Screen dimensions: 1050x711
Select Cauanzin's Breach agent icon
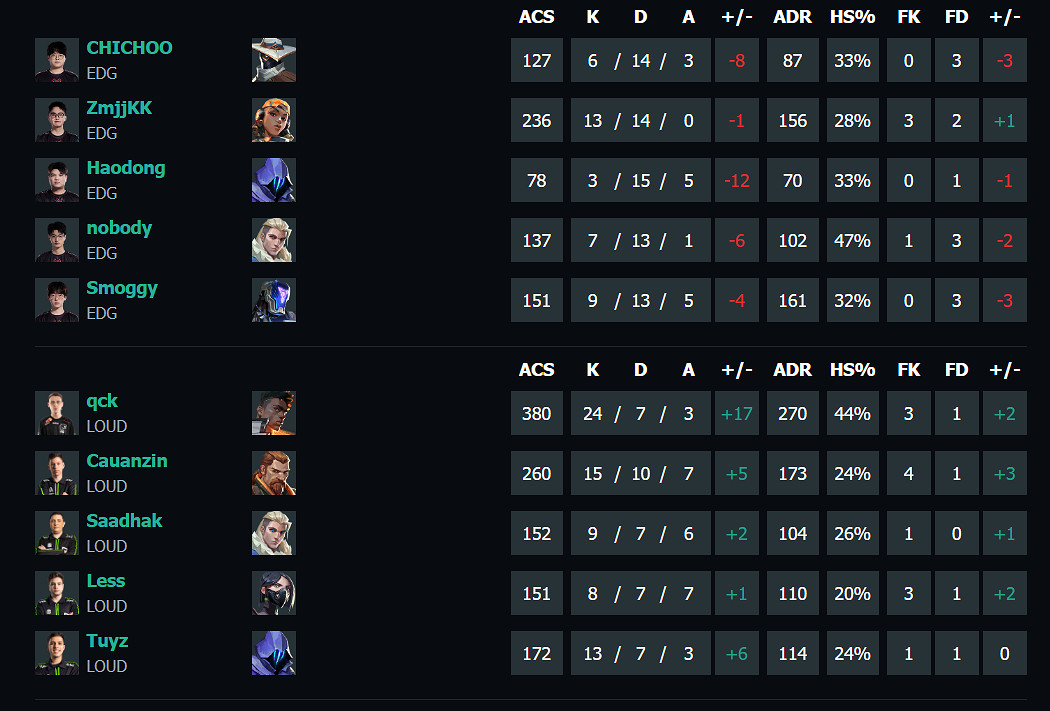[273, 473]
